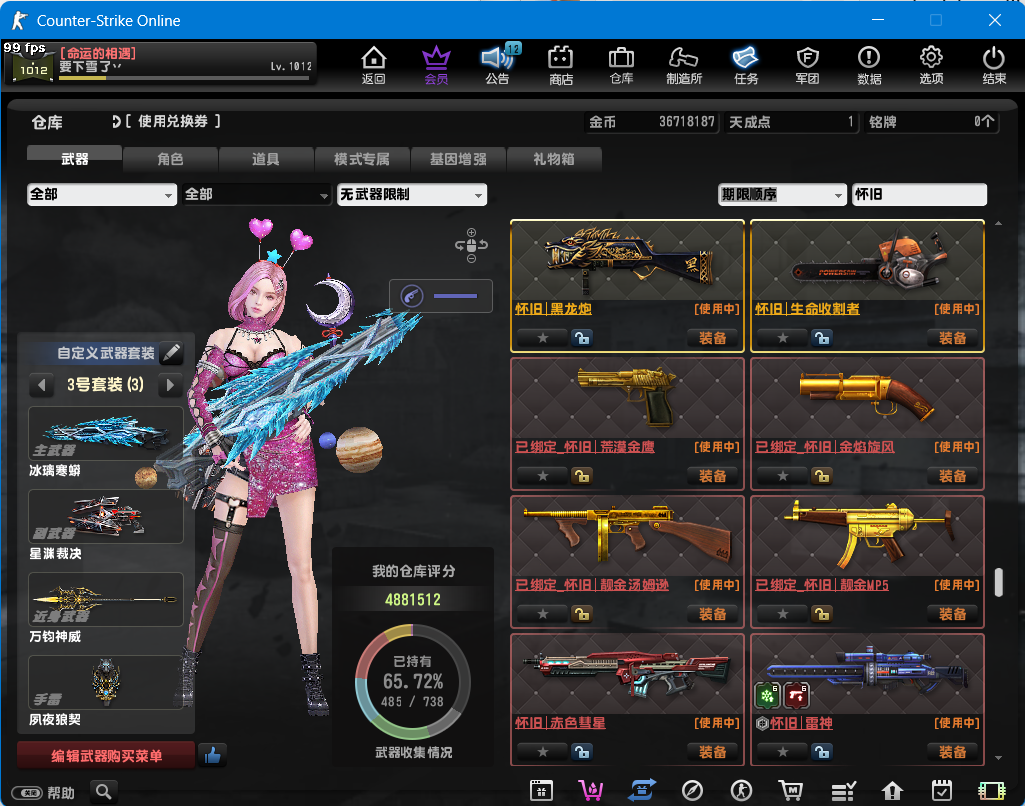This screenshot has width=1025, height=806.
Task: Click the 结束 power icon to exit
Action: tap(994, 65)
